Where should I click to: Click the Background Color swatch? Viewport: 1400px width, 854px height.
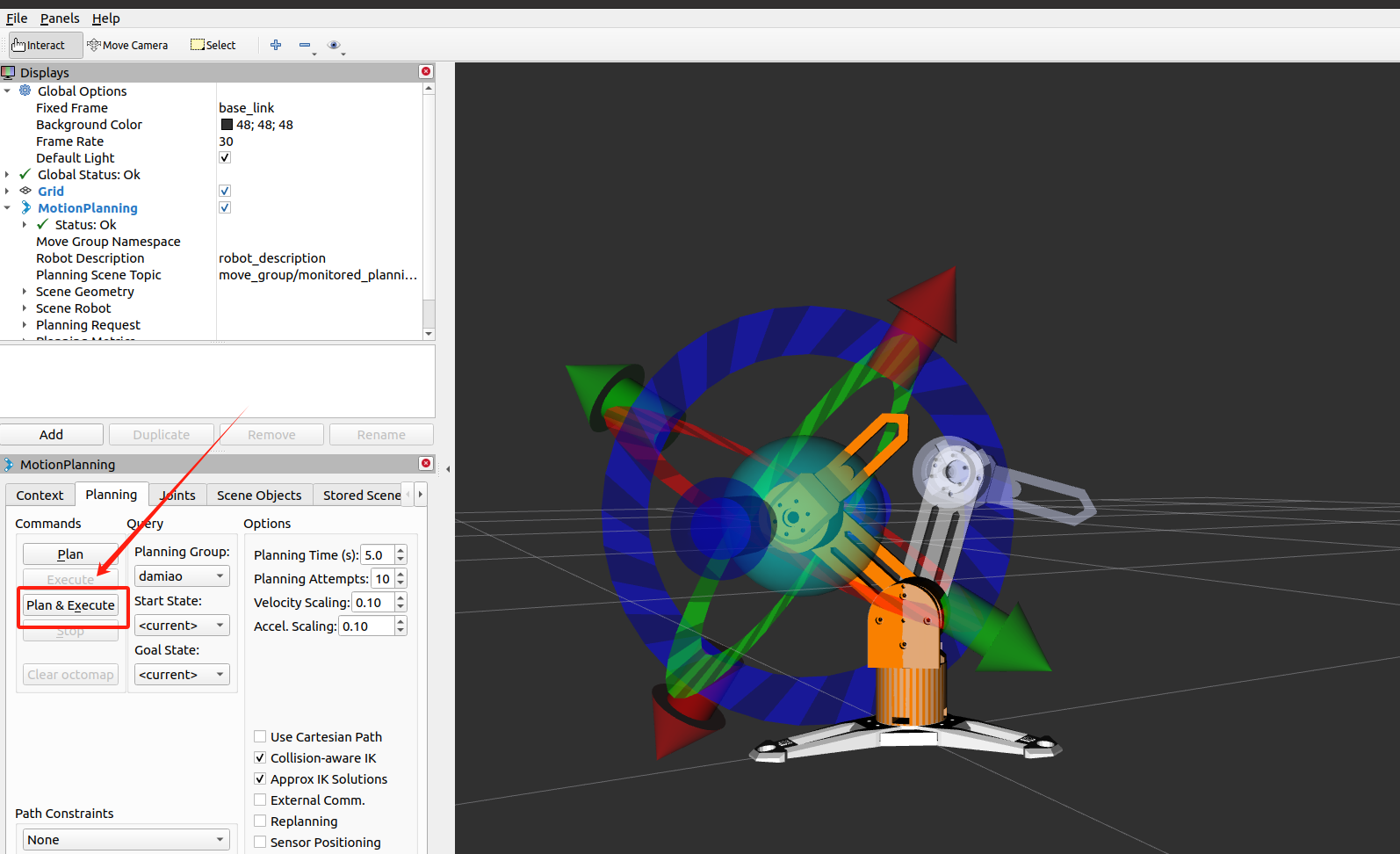click(227, 124)
